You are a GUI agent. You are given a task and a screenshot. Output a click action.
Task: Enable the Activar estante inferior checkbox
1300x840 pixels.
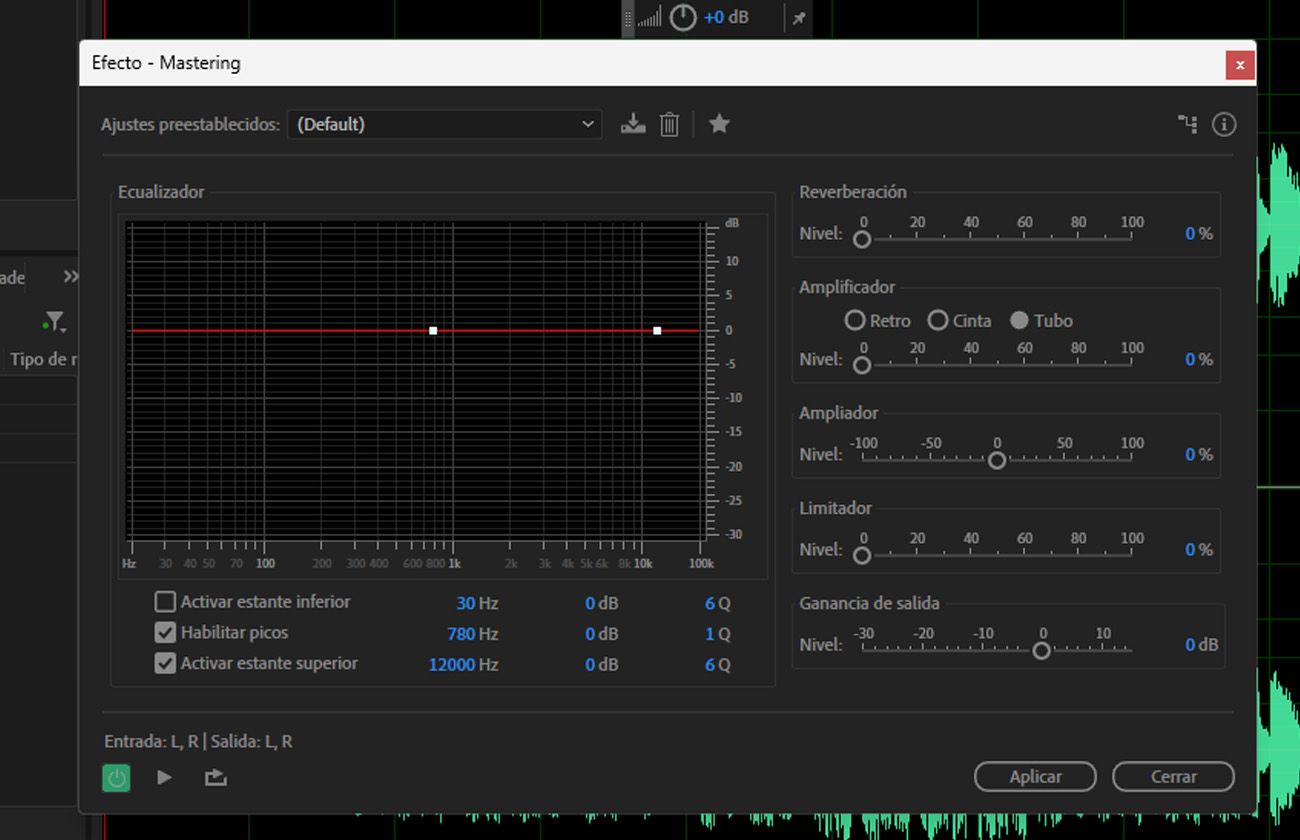[x=165, y=601]
